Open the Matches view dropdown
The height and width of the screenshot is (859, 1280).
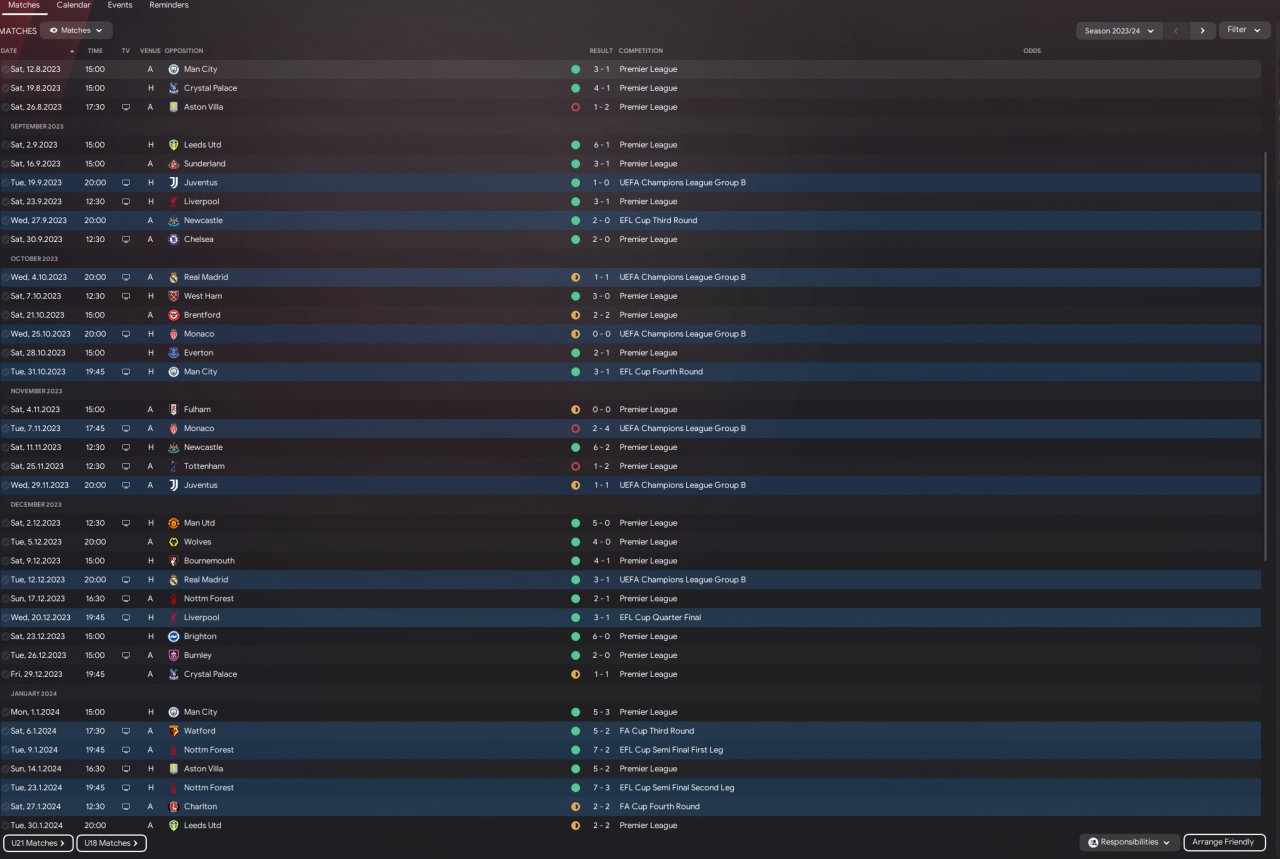(76, 31)
